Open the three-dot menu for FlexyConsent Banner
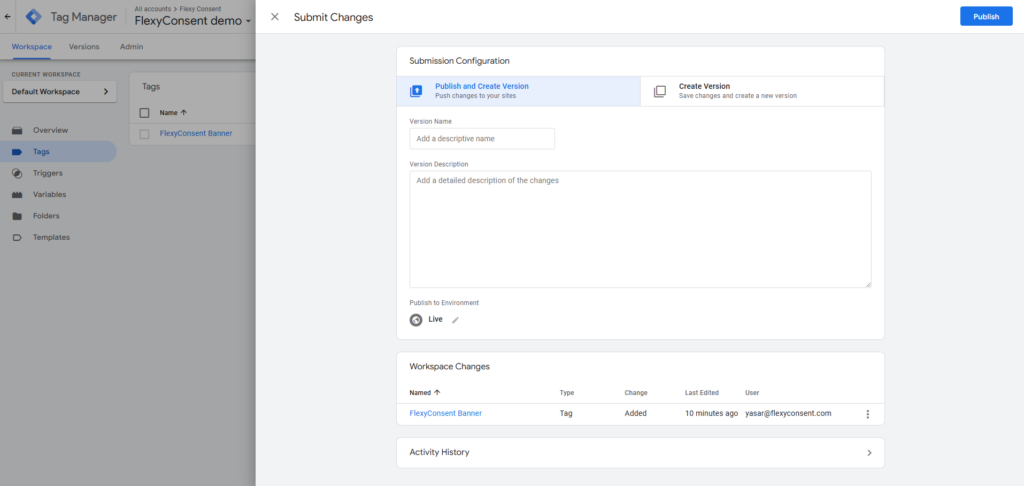The width and height of the screenshot is (1024, 486). (868, 414)
